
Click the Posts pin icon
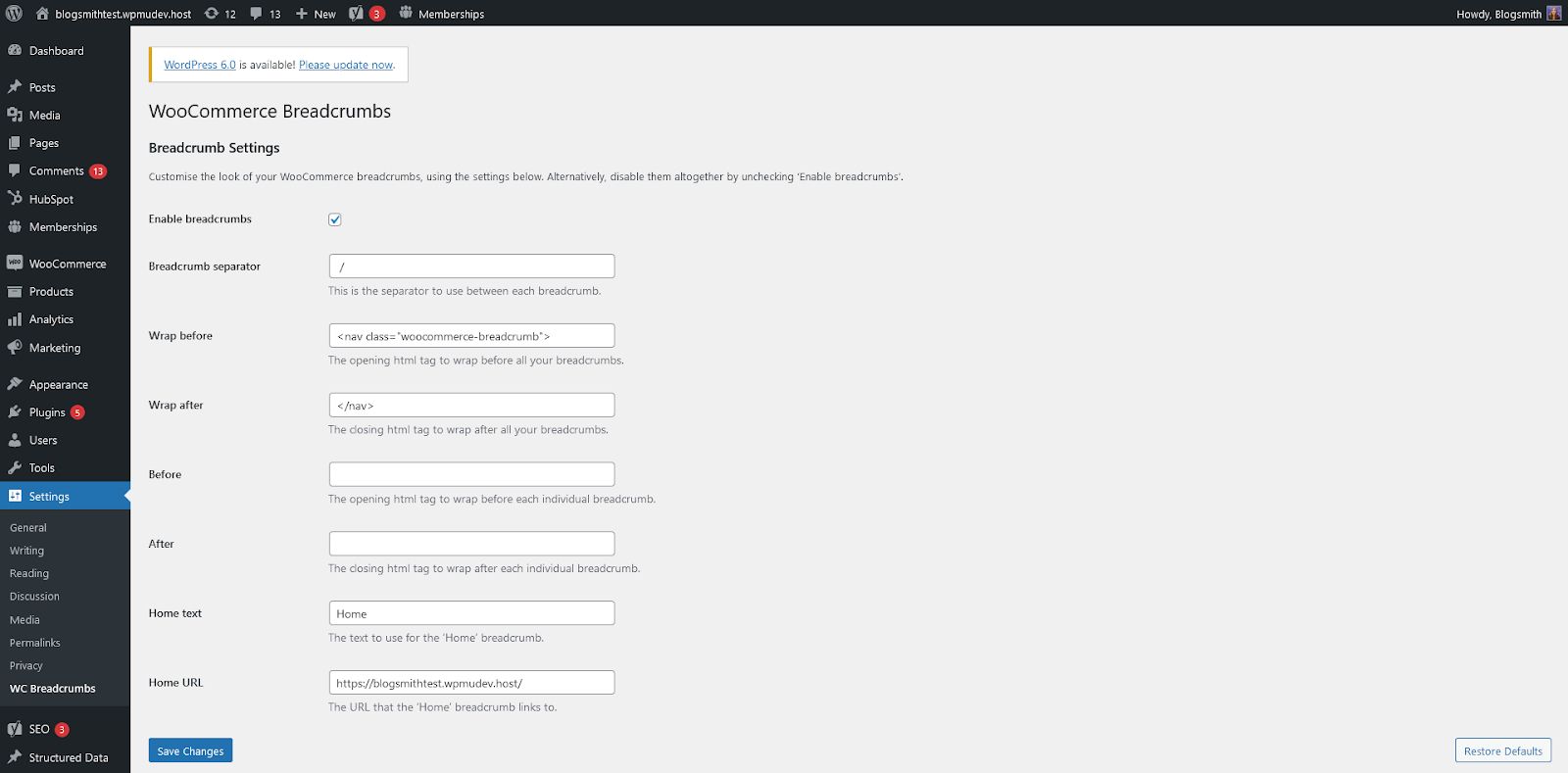click(15, 87)
